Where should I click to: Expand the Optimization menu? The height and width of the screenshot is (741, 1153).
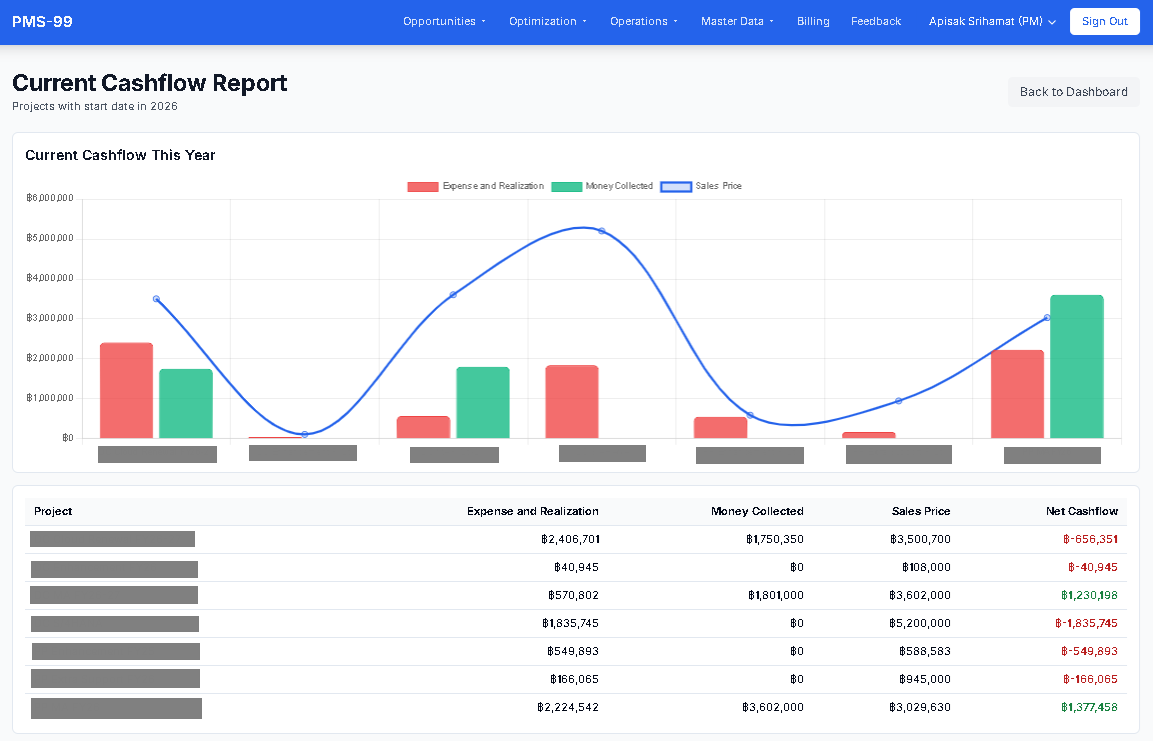(x=547, y=21)
